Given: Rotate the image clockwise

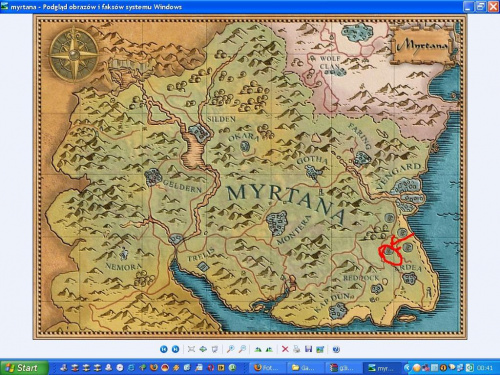Looking at the screenshot, I should 257,349.
